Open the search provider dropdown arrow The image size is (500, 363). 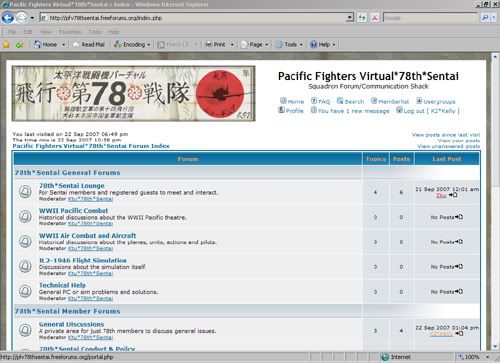(494, 18)
